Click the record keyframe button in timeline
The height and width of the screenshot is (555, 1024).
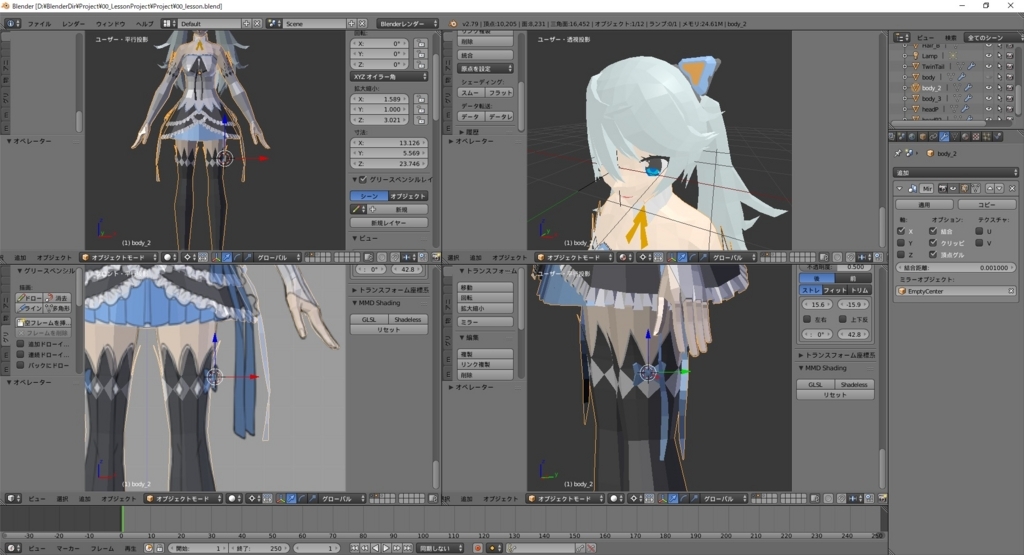coord(477,548)
